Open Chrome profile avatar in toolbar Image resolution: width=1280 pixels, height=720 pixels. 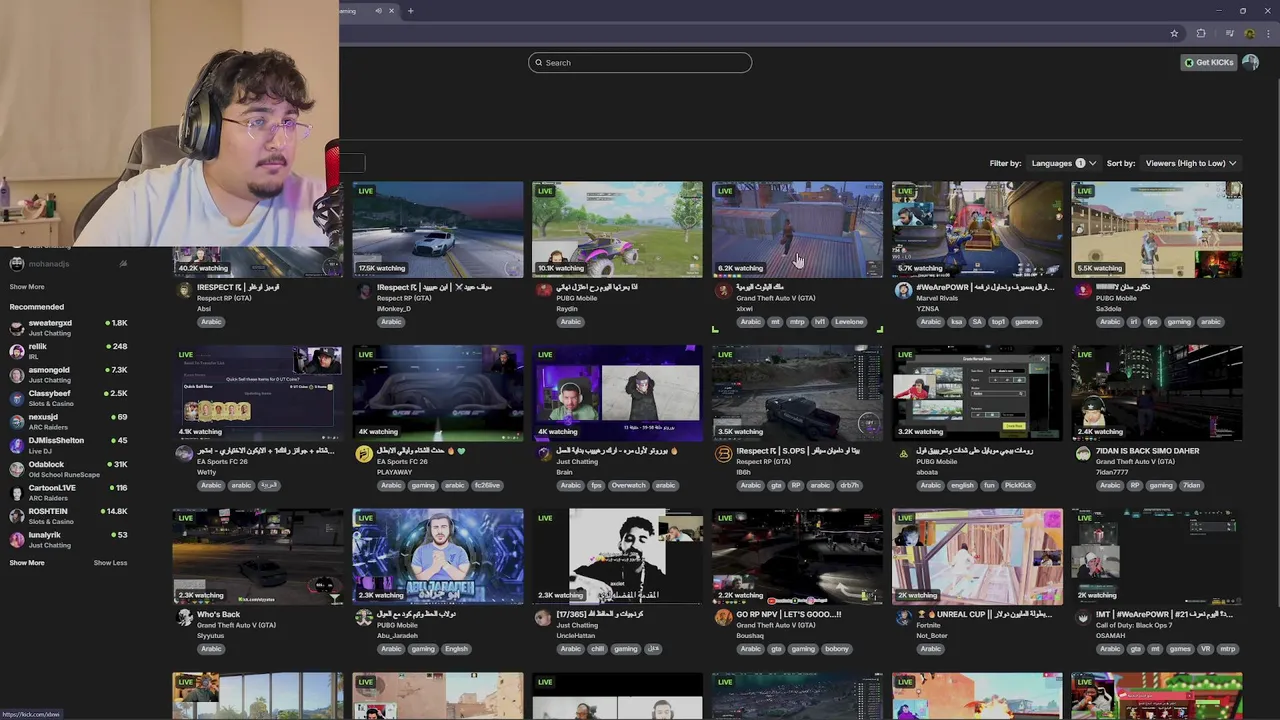pyautogui.click(x=1250, y=33)
